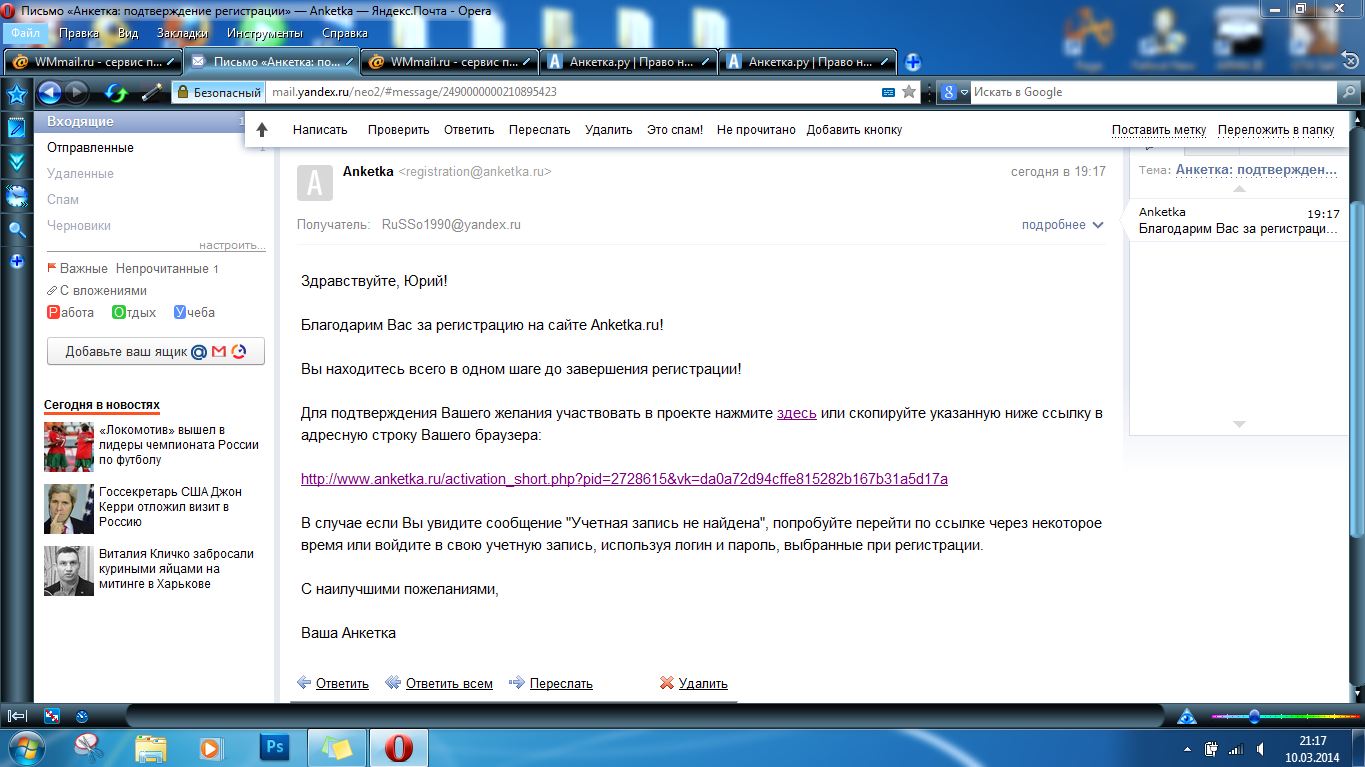The width and height of the screenshot is (1365, 767).
Task: Collapse the thread pane with the up arrow
Action: click(1239, 188)
